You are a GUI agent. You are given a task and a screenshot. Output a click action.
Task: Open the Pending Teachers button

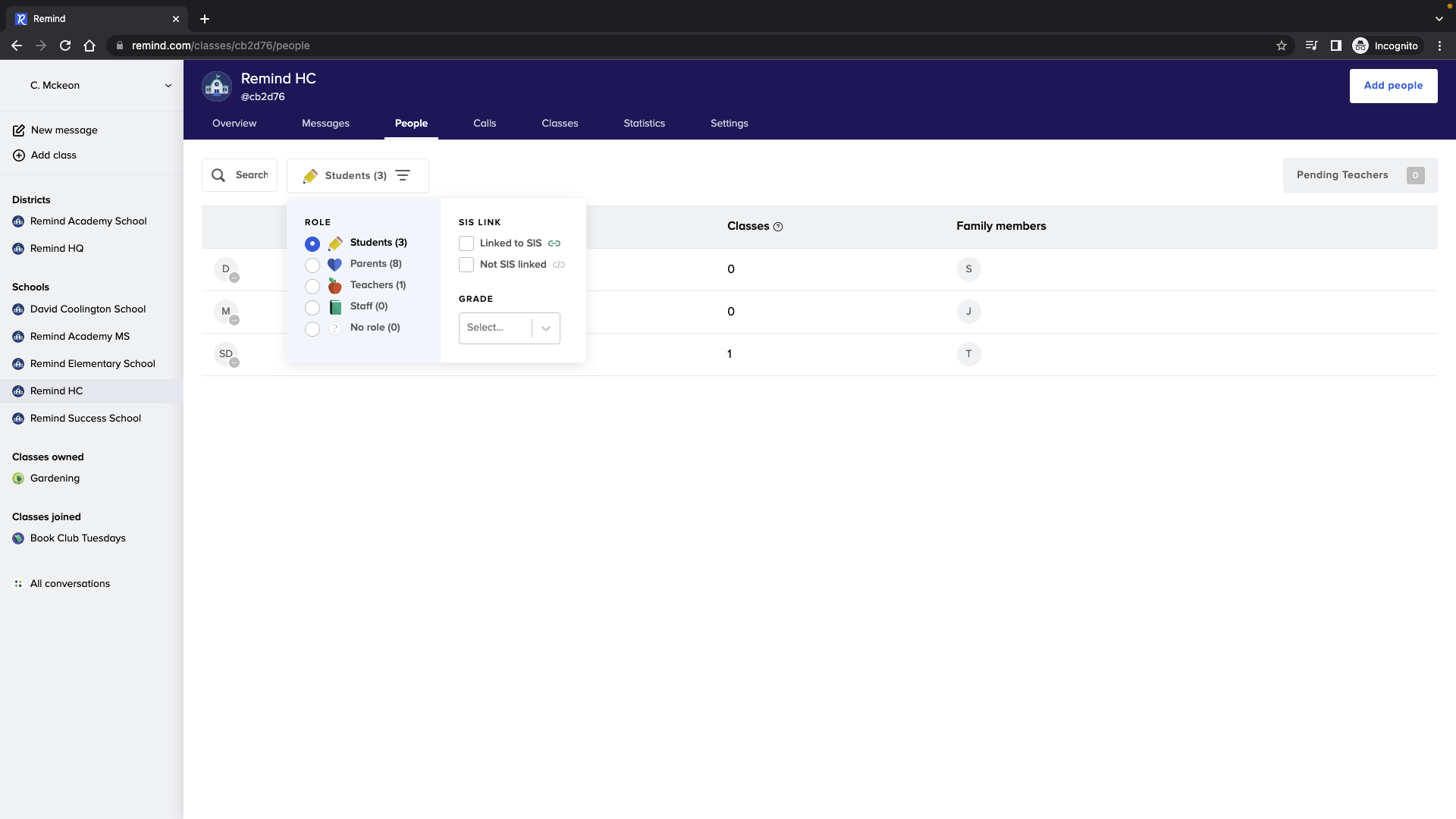pos(1360,175)
